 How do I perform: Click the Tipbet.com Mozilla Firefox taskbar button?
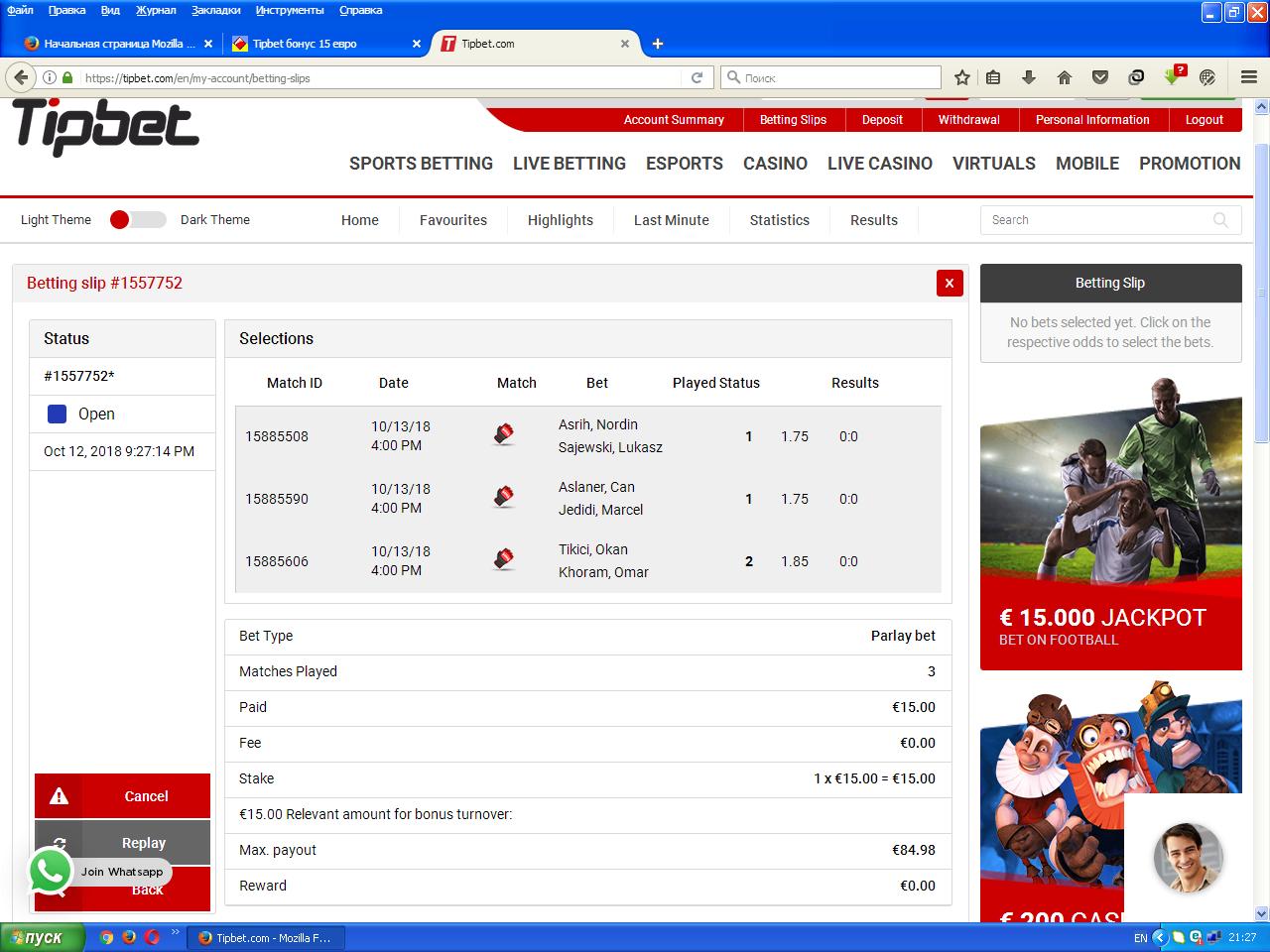tap(268, 937)
